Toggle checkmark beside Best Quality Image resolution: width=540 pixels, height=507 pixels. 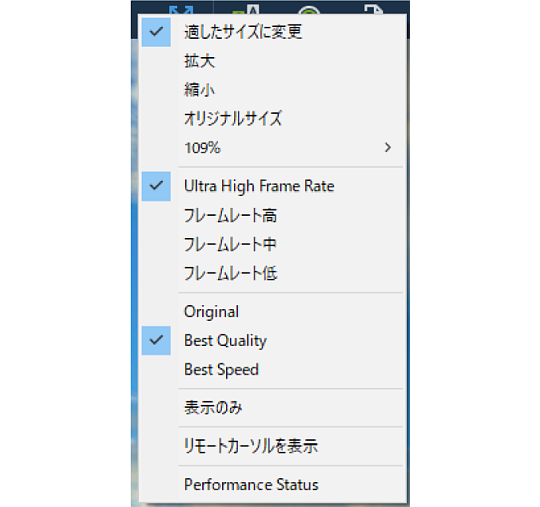point(156,340)
